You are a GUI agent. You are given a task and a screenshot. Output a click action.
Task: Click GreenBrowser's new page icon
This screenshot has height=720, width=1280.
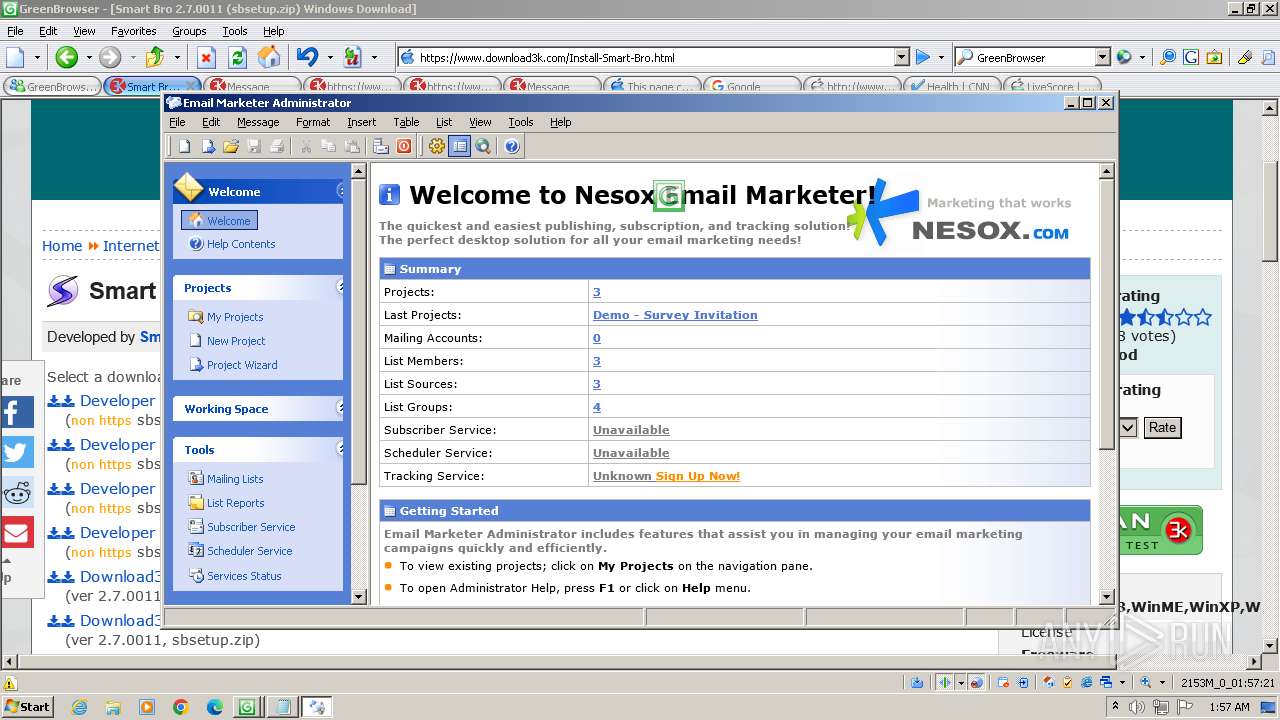tap(16, 57)
